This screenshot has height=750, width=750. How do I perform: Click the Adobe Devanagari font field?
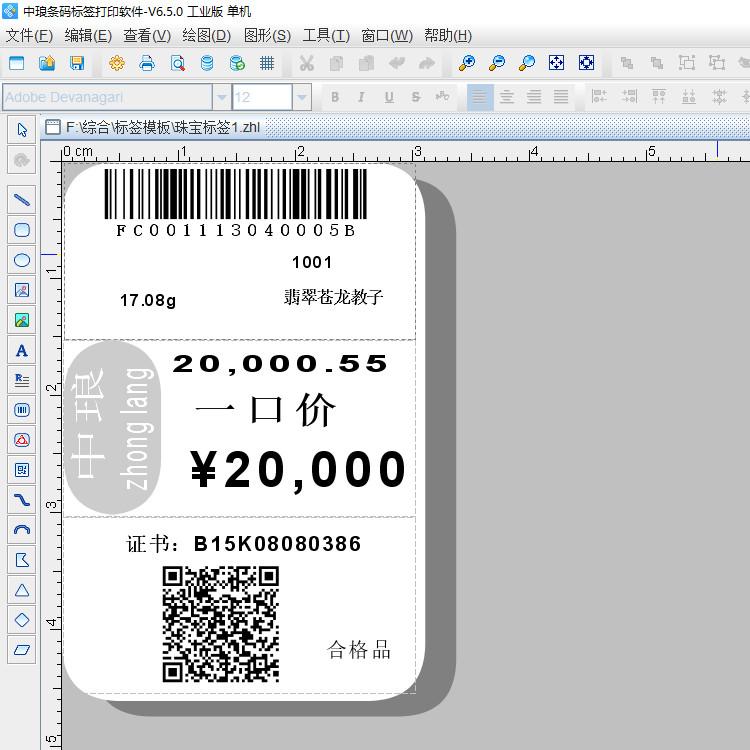[x=108, y=98]
